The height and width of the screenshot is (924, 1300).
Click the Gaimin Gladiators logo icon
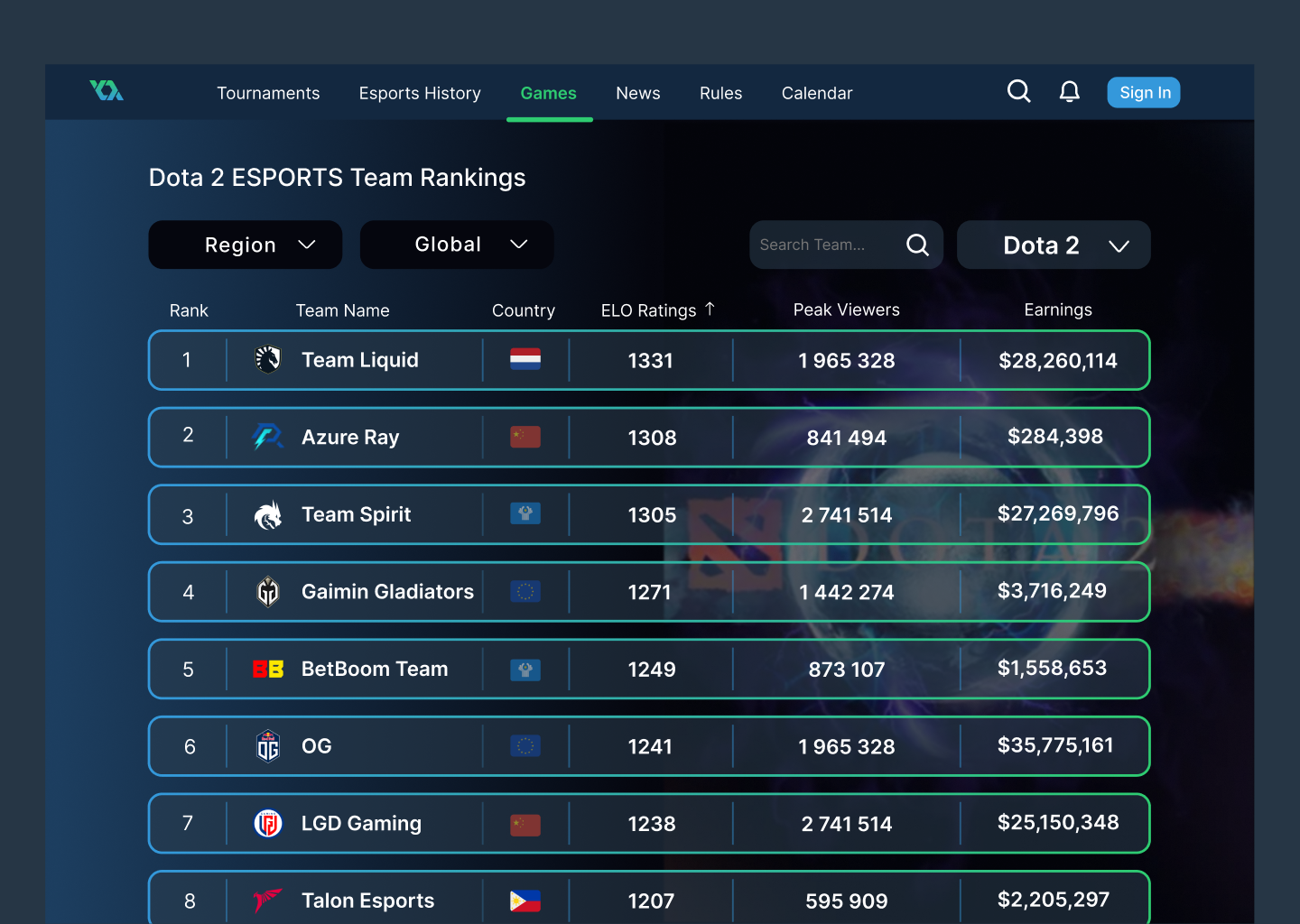tap(268, 592)
